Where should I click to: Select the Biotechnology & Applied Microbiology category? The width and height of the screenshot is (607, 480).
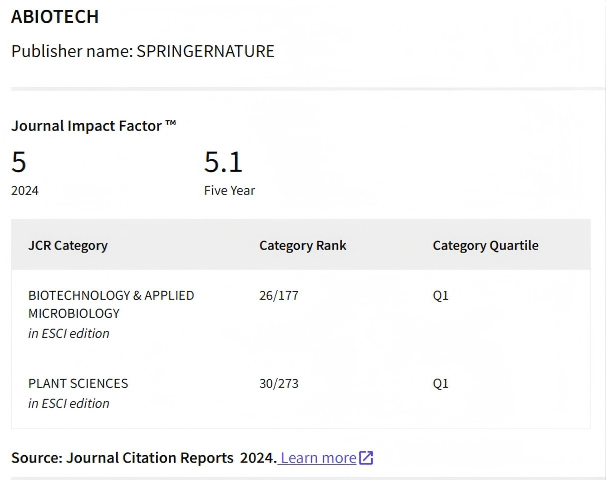point(111,304)
